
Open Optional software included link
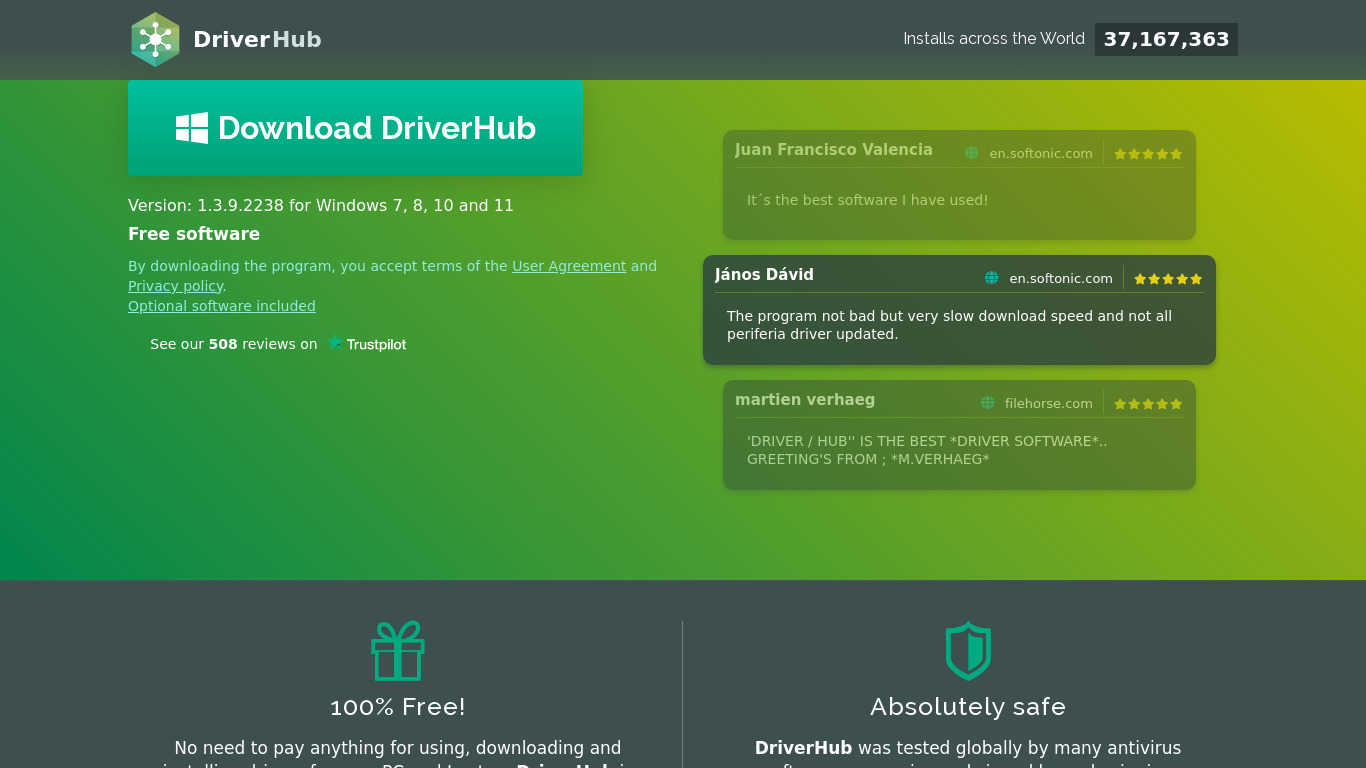click(x=222, y=306)
